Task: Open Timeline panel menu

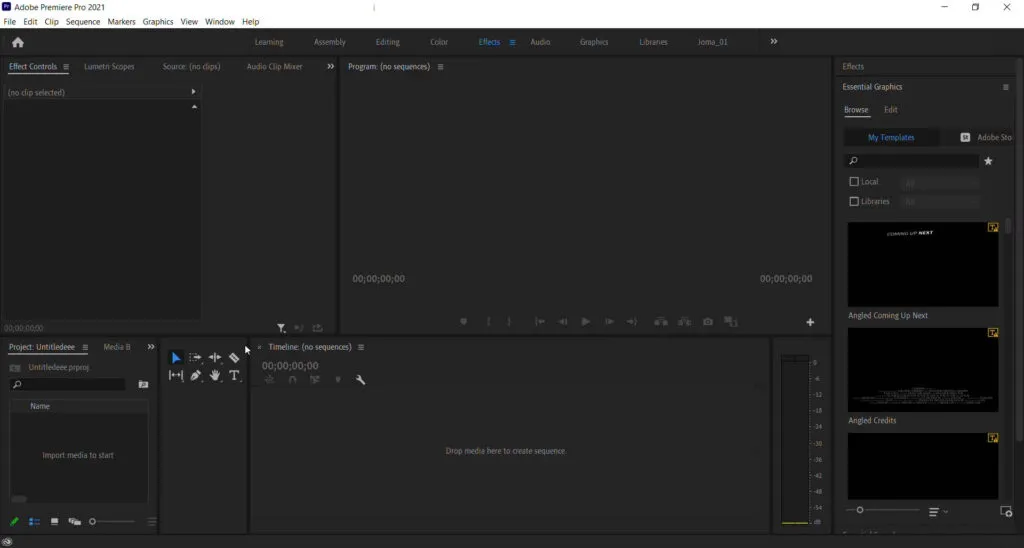Action: [360, 347]
